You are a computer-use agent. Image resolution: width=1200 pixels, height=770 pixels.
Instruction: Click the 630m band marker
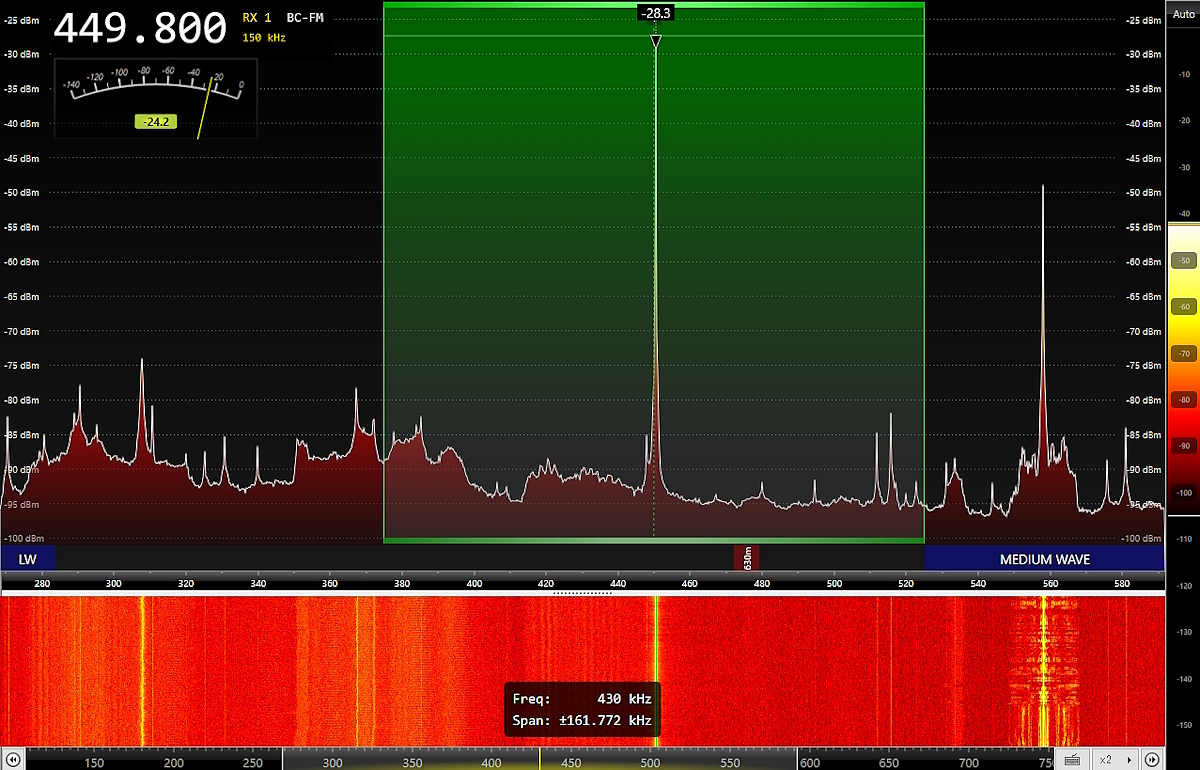pyautogui.click(x=747, y=558)
